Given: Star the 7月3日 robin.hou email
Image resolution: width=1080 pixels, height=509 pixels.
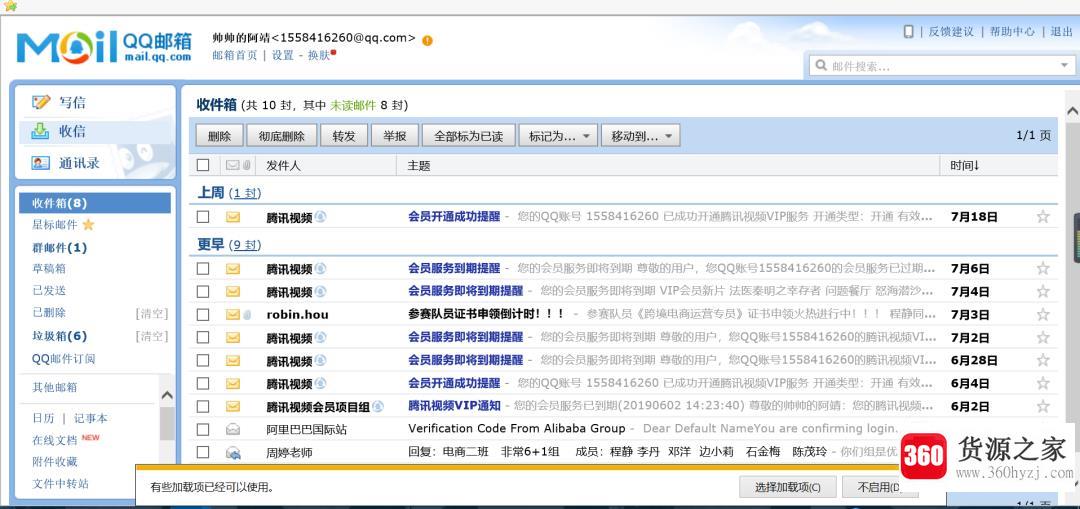Looking at the screenshot, I should pyautogui.click(x=1043, y=315).
